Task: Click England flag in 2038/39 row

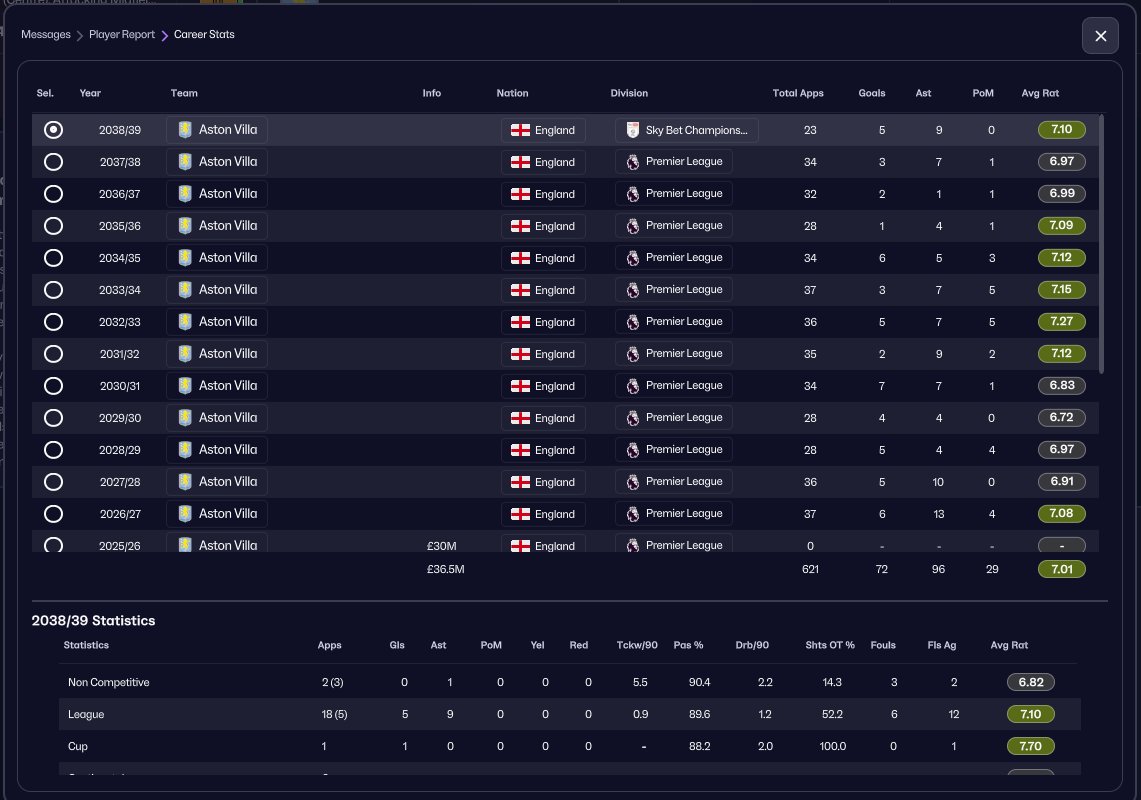Action: tap(520, 130)
